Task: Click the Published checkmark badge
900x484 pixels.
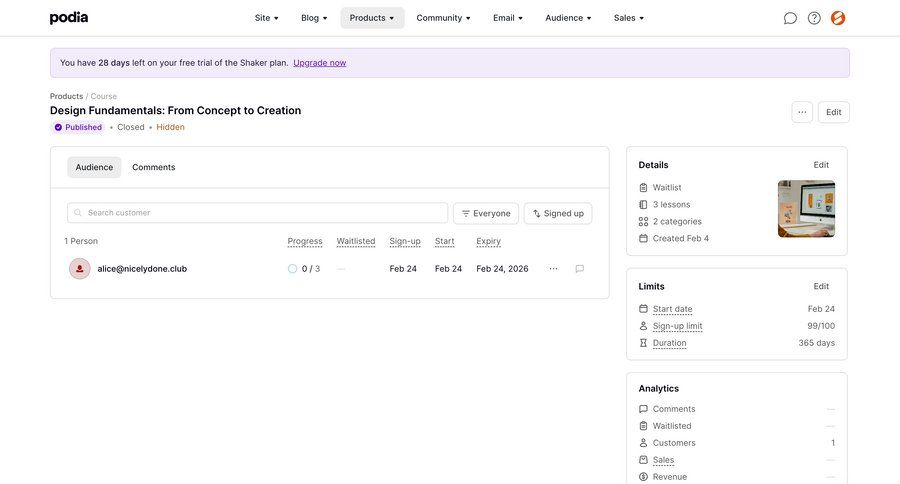Action: (x=78, y=127)
